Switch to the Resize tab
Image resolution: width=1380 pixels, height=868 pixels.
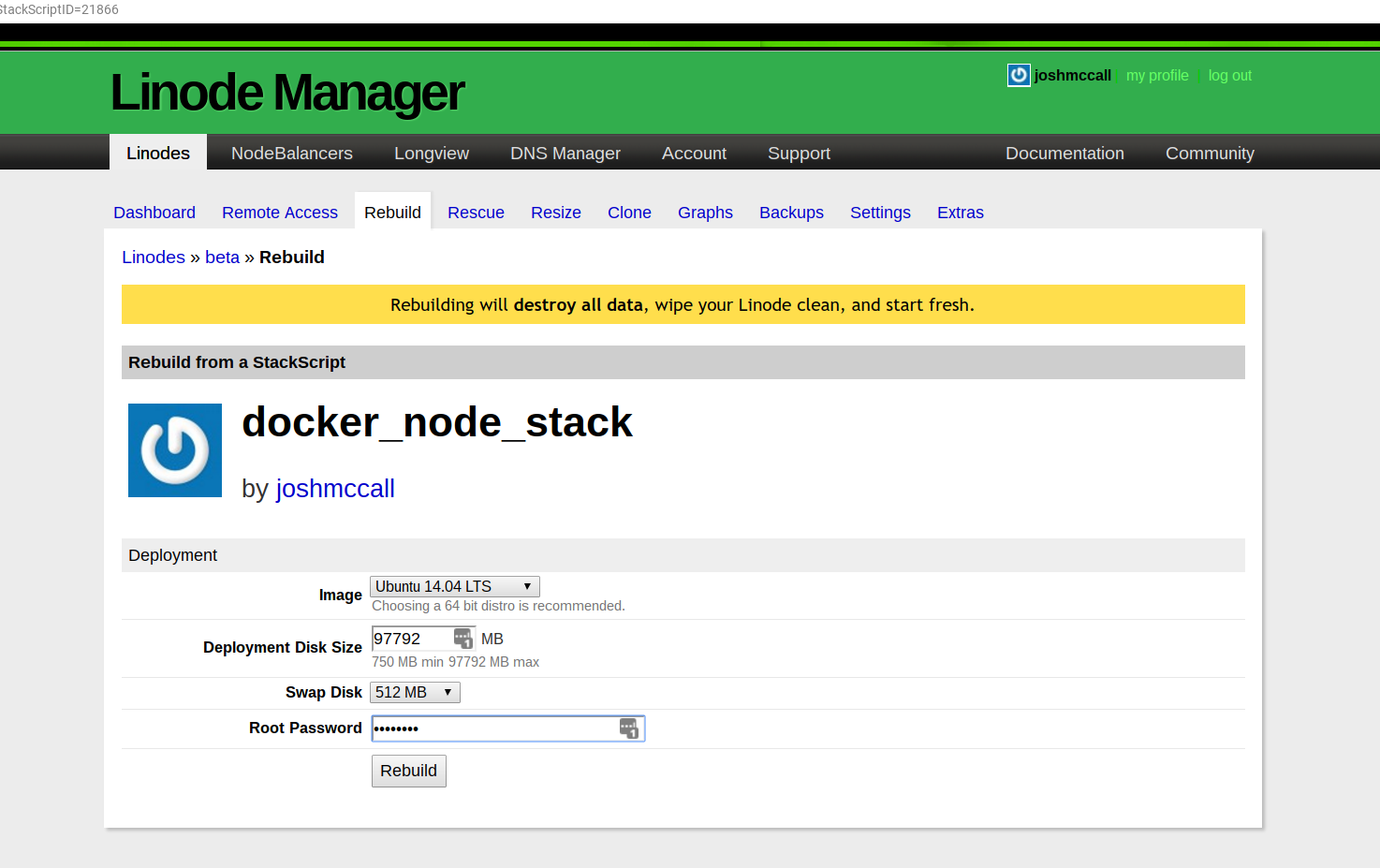click(555, 212)
